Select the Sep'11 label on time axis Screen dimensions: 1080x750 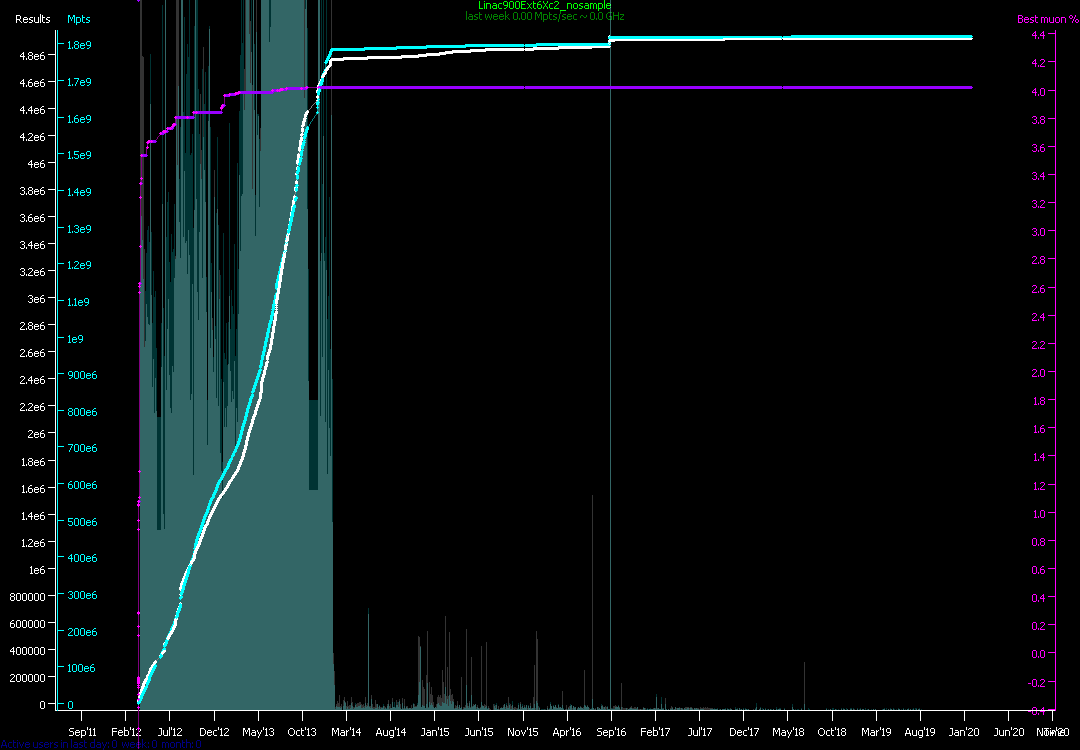[x=82, y=732]
